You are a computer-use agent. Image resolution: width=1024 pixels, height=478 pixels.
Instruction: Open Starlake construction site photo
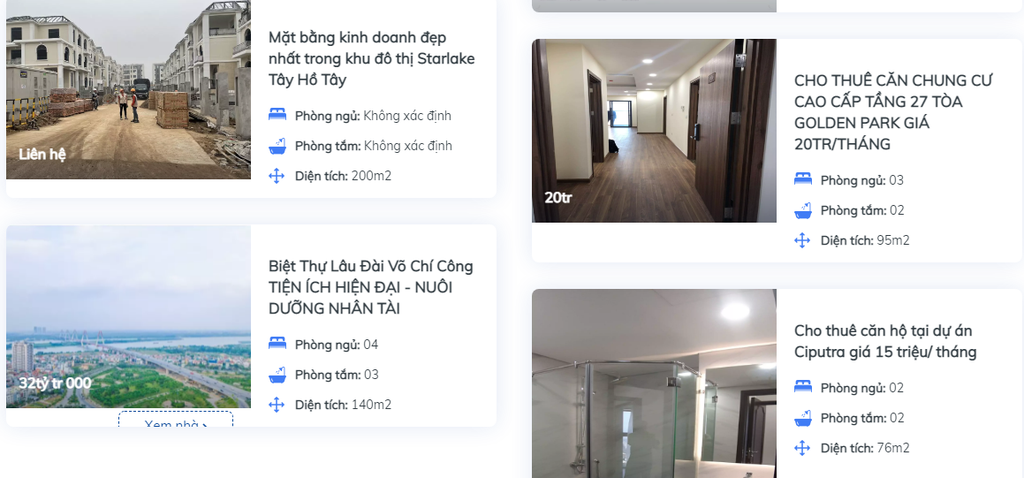129,89
